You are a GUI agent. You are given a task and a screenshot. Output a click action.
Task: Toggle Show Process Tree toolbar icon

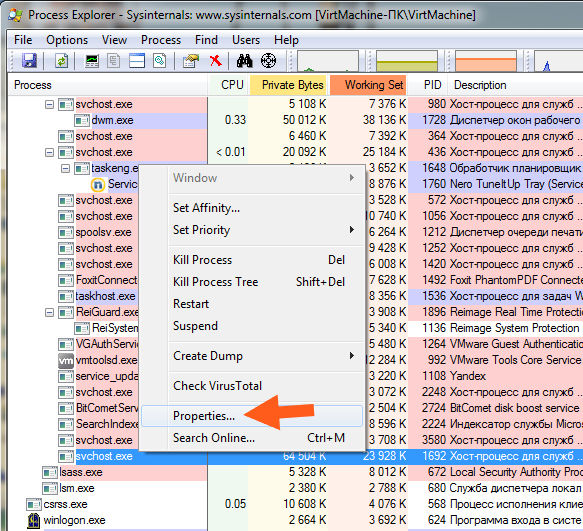114,60
